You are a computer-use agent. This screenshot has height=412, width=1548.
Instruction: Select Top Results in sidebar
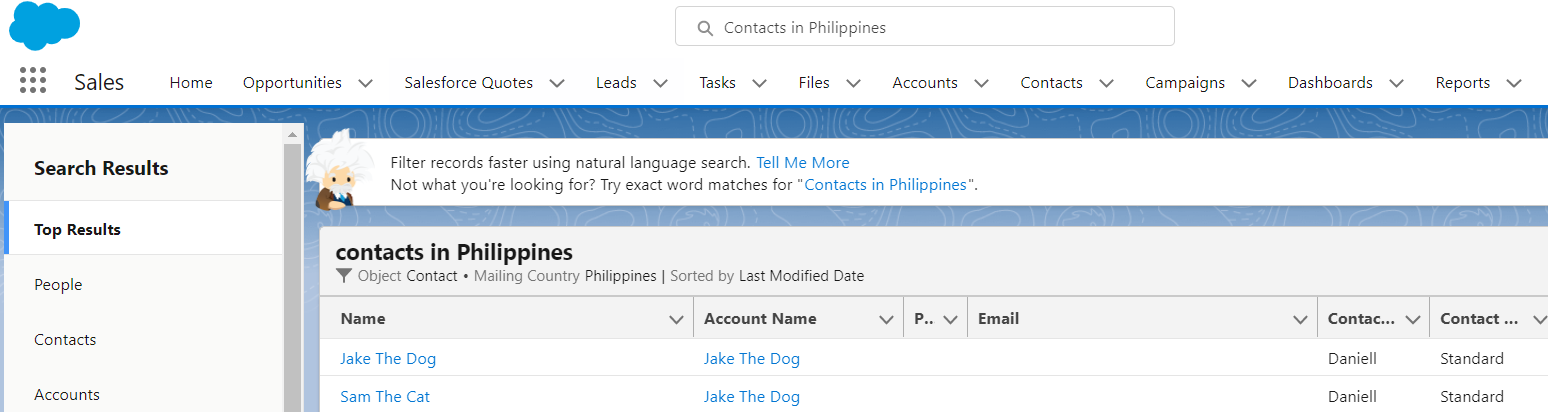(144, 229)
